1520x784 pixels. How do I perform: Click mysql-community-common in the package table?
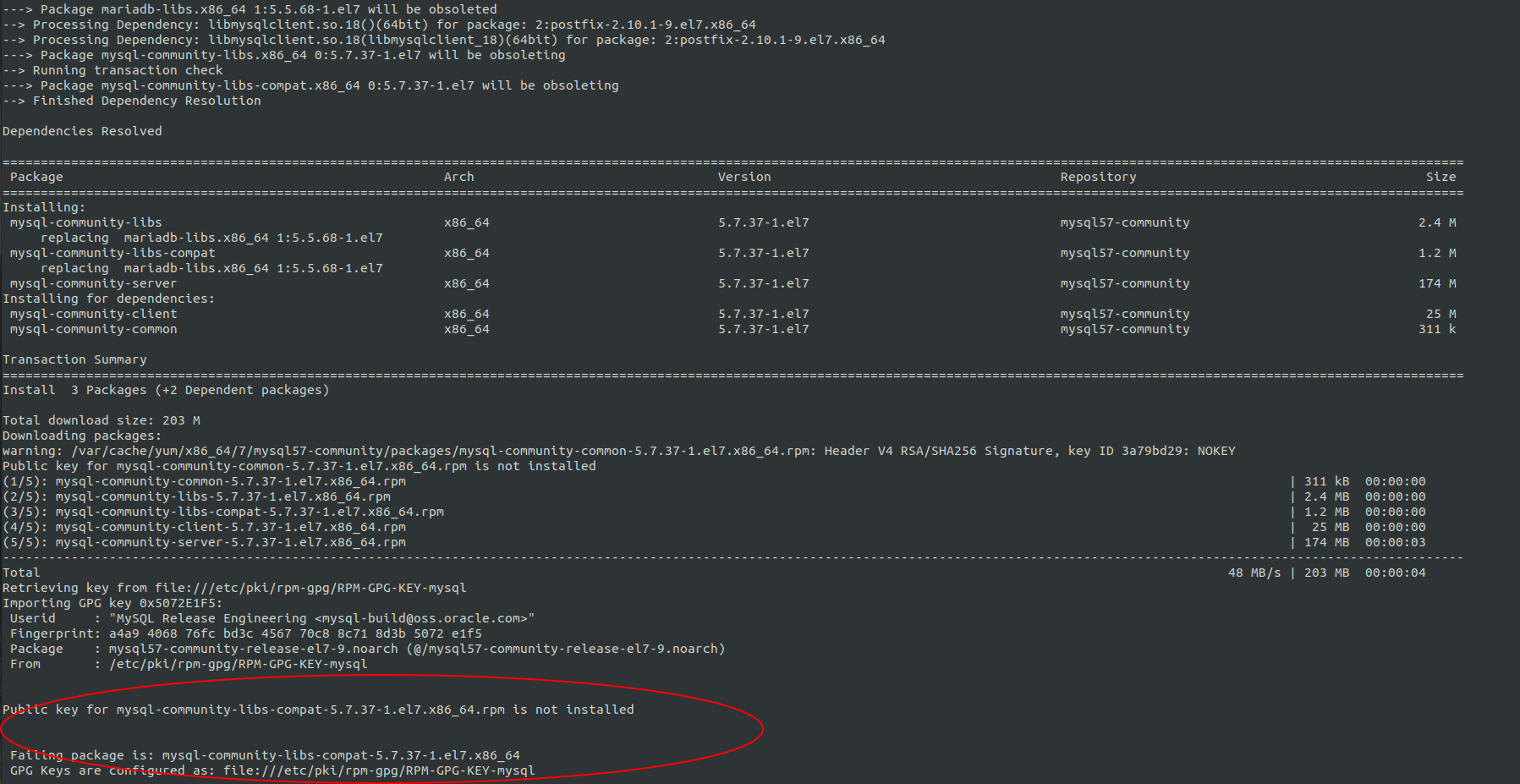coord(93,329)
